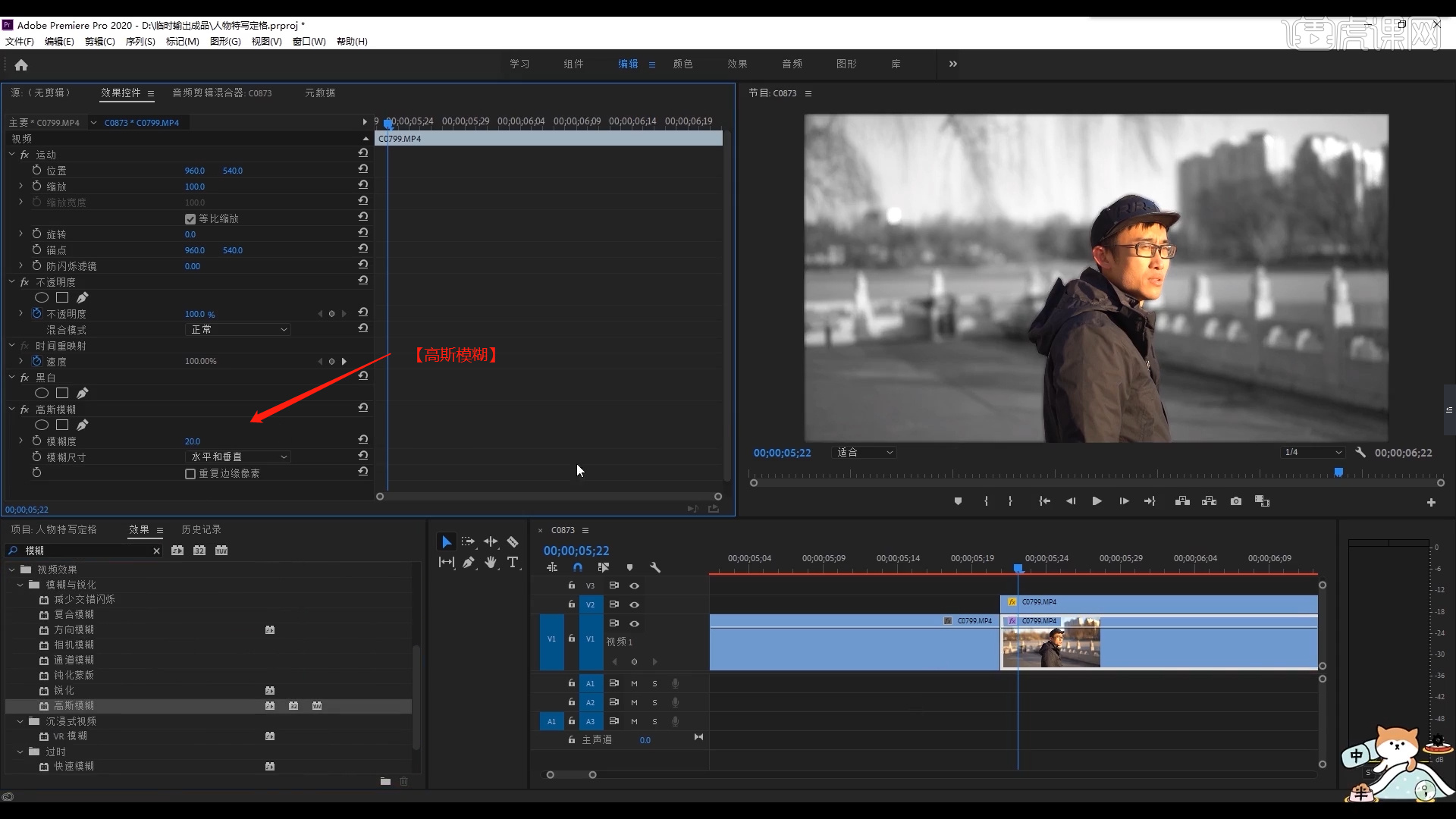Image resolution: width=1456 pixels, height=819 pixels.
Task: Toggle uniform scale checkbox
Action: (190, 219)
